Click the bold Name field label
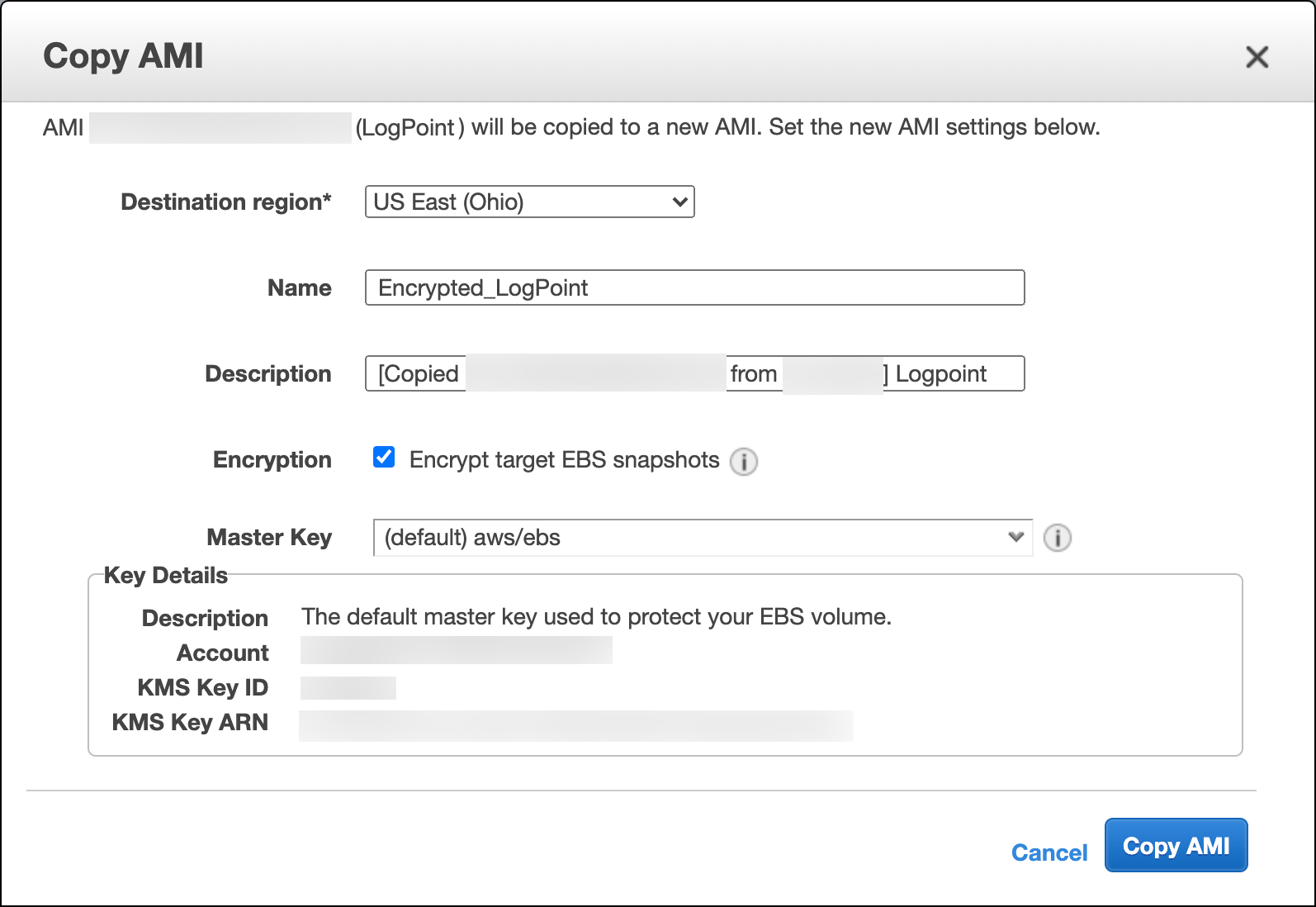 pos(299,288)
